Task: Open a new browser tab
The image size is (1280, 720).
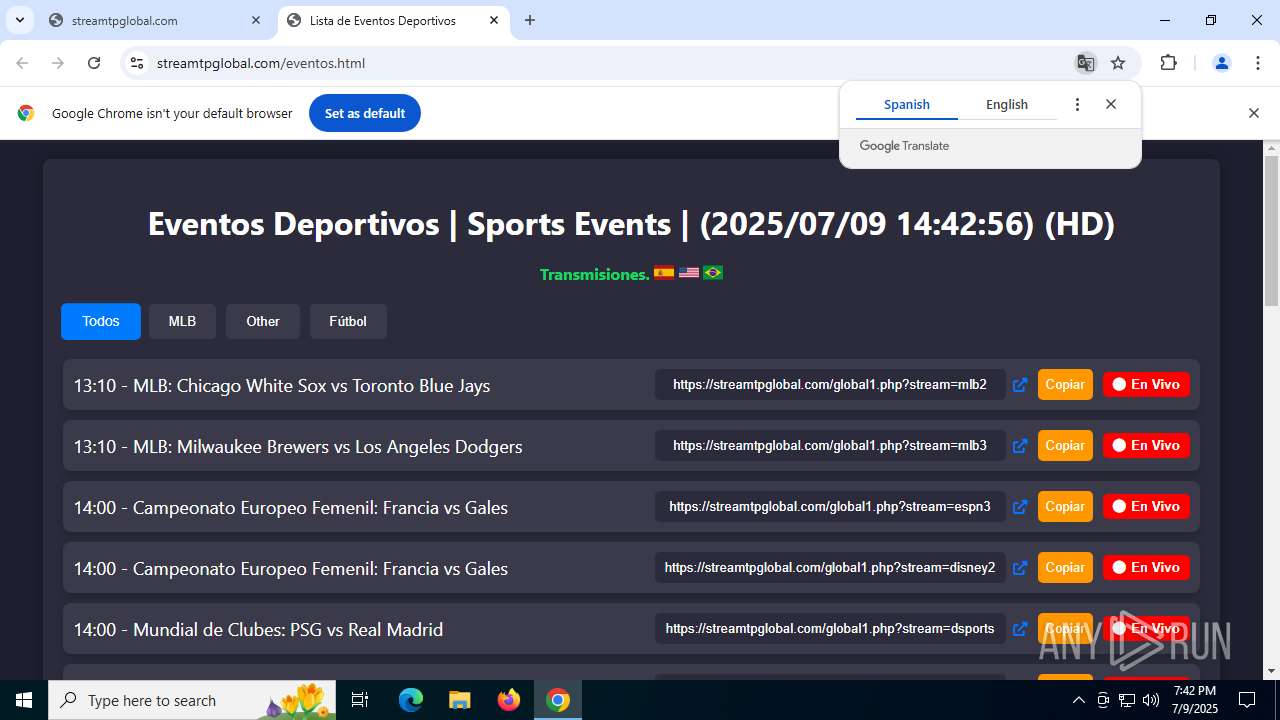Action: [x=530, y=20]
